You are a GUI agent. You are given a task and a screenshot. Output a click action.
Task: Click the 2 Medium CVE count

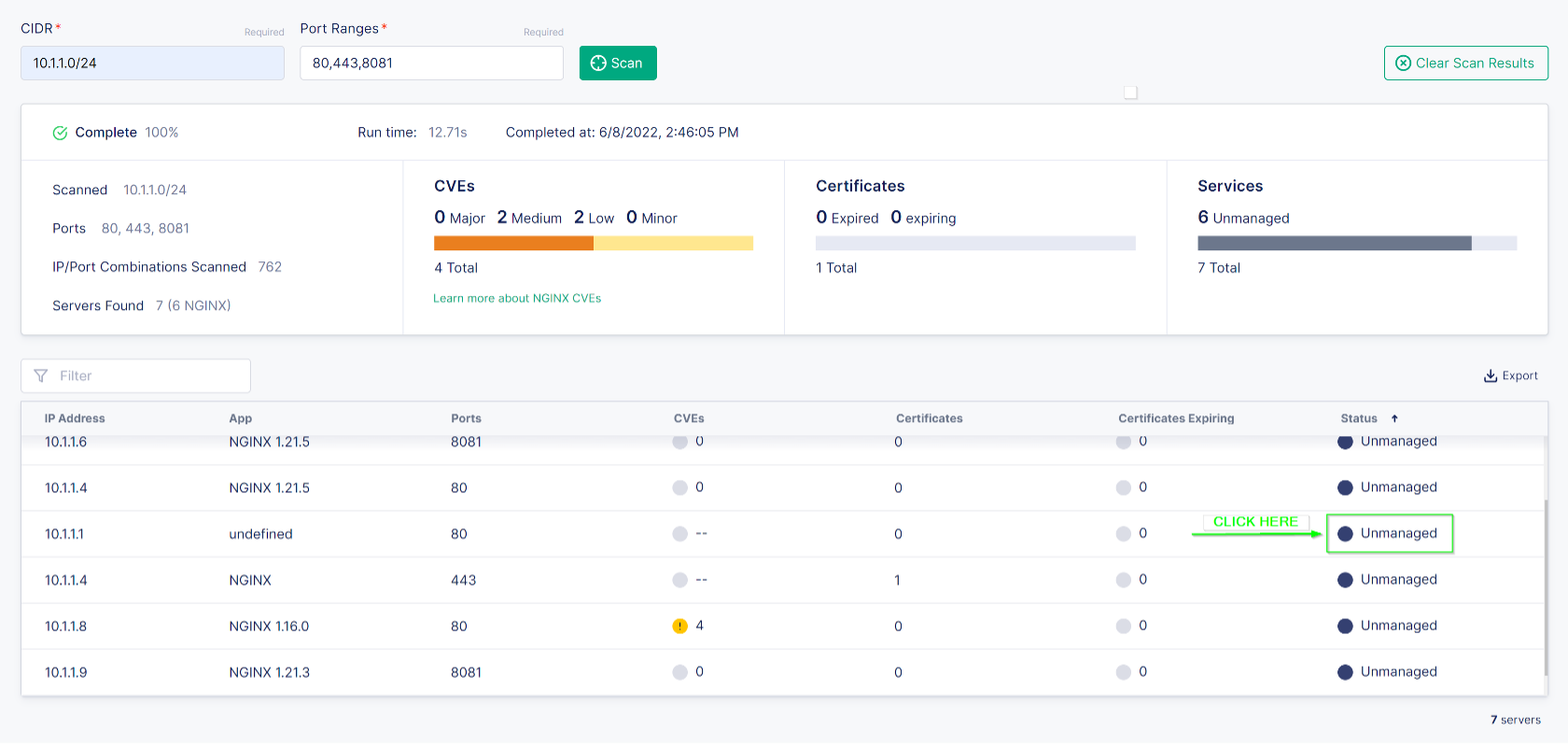point(529,218)
